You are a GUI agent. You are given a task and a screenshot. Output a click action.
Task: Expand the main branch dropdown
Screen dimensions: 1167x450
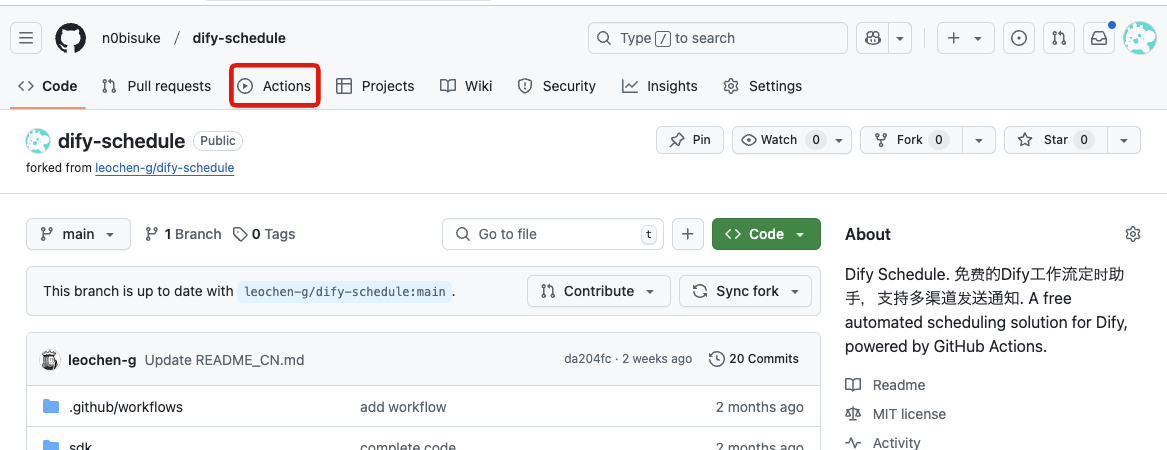(x=78, y=234)
